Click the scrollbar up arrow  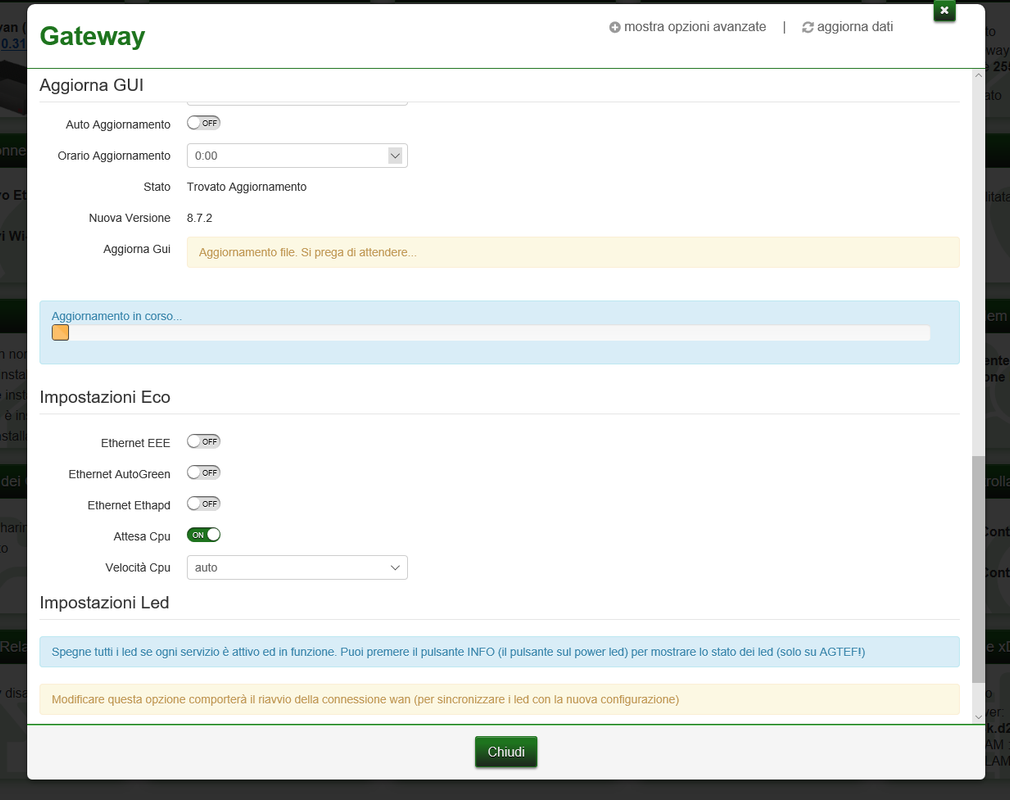(x=978, y=75)
